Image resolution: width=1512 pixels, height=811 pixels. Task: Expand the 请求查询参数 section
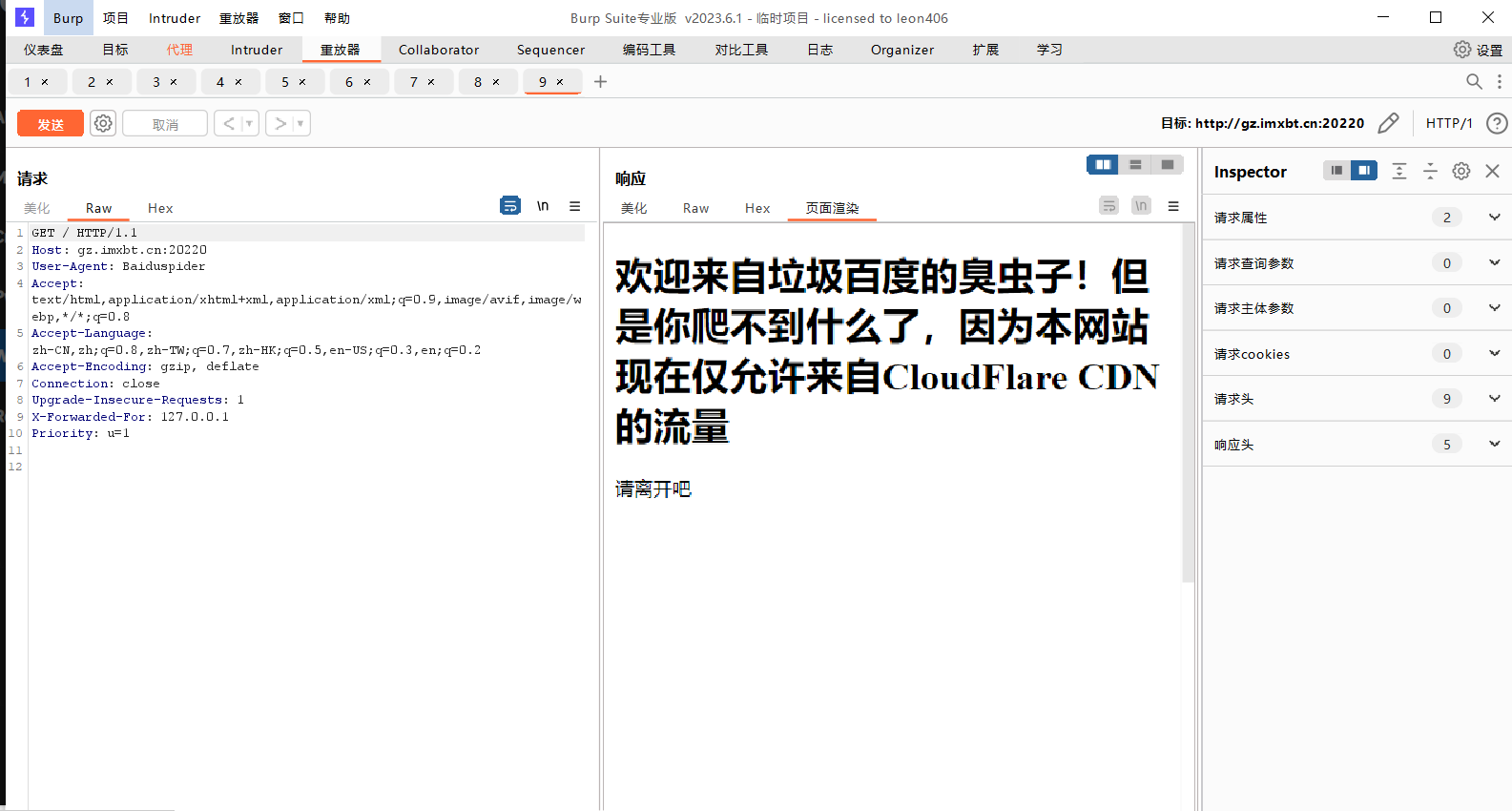tap(1495, 262)
